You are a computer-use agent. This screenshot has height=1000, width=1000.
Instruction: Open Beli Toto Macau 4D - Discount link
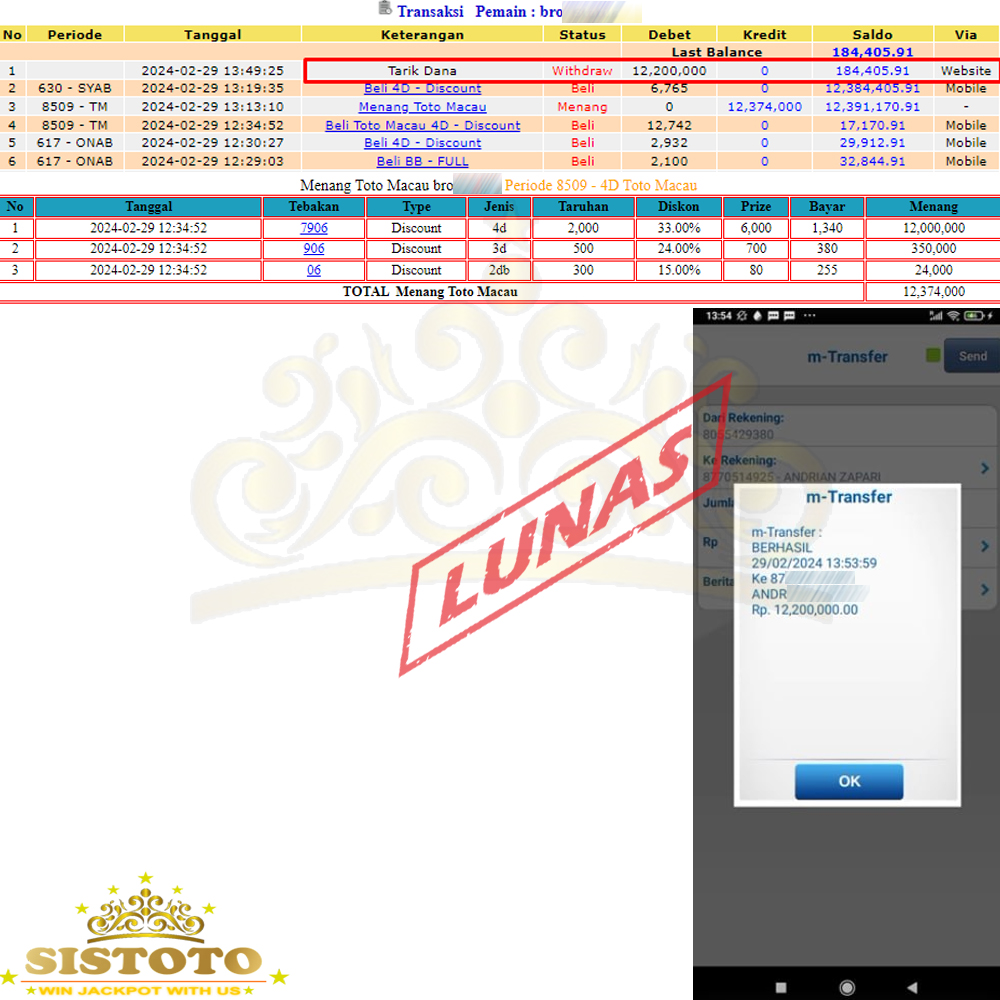click(422, 125)
